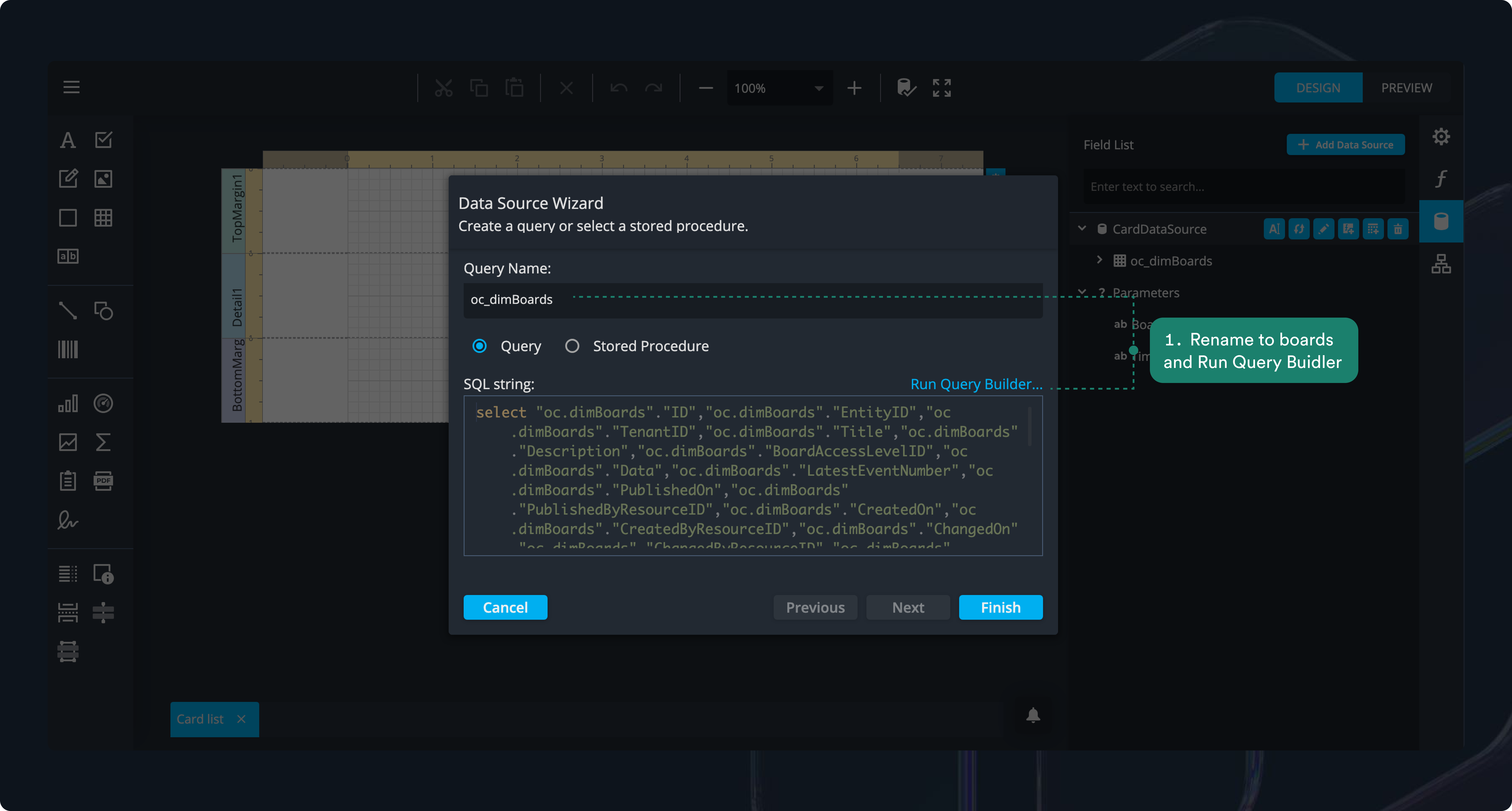Select the Panel tool
The image size is (1512, 811).
(68, 218)
